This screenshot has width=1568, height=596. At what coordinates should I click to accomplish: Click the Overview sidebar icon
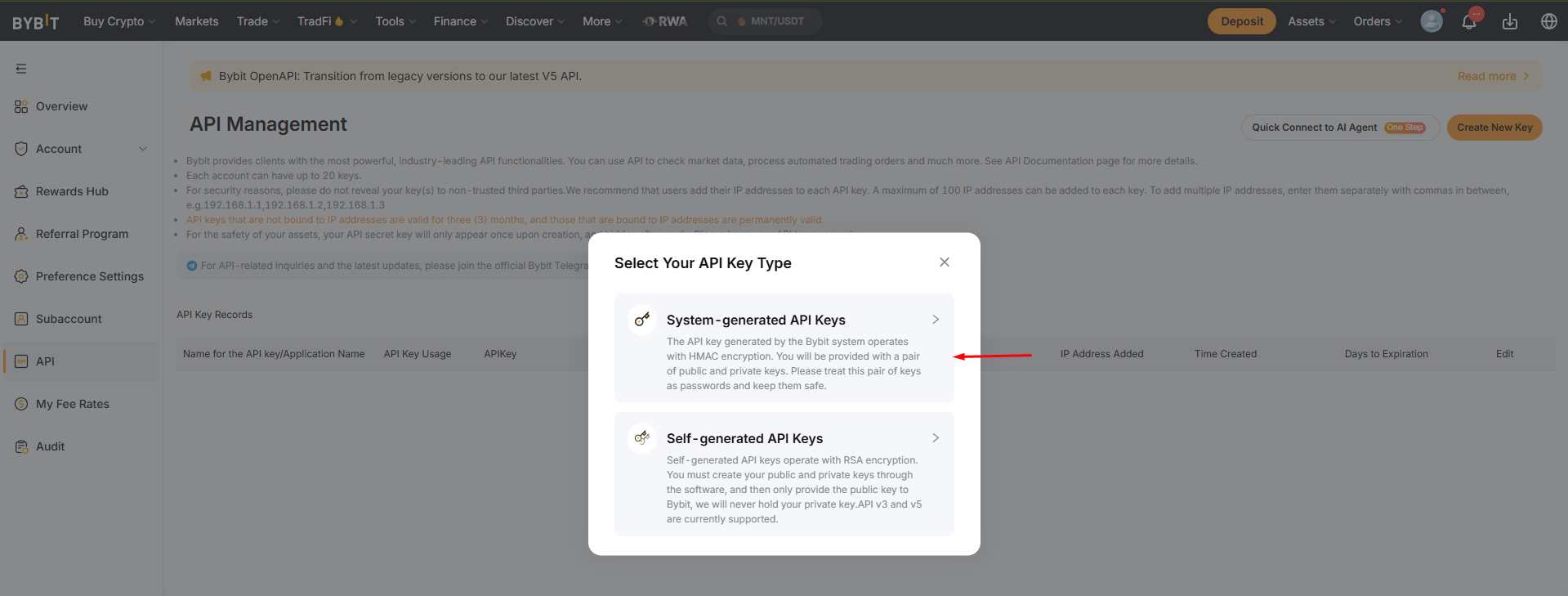point(21,106)
